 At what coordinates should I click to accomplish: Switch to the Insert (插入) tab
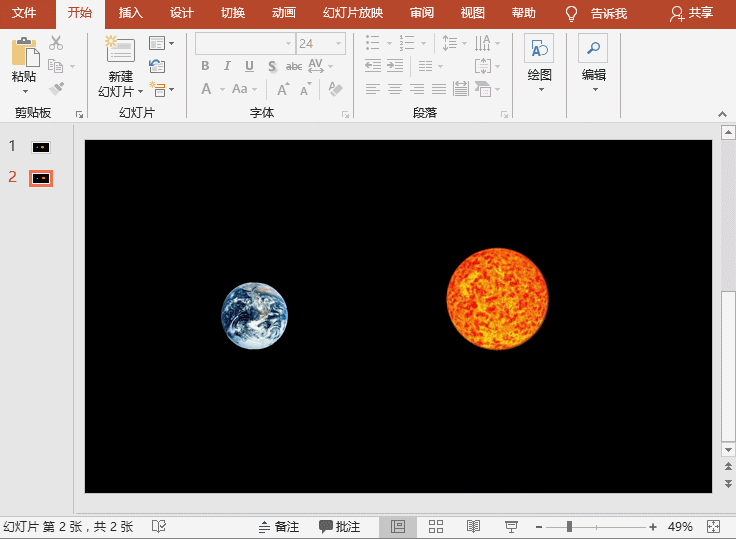point(130,13)
